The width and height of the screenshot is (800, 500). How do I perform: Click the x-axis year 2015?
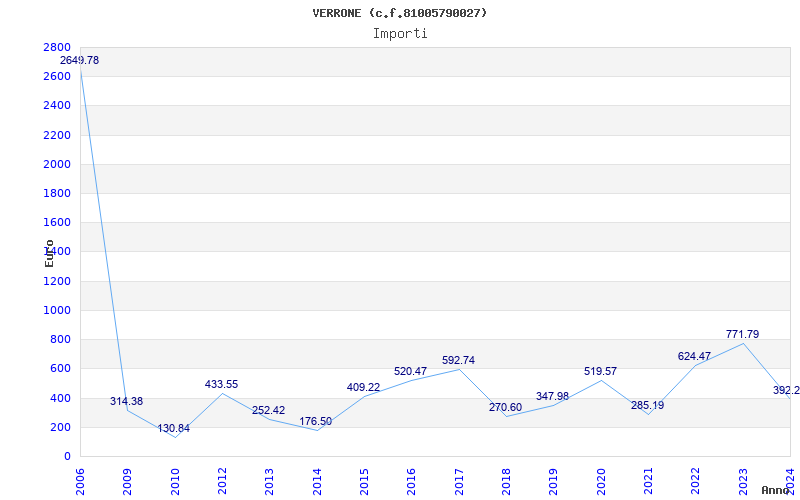[364, 482]
